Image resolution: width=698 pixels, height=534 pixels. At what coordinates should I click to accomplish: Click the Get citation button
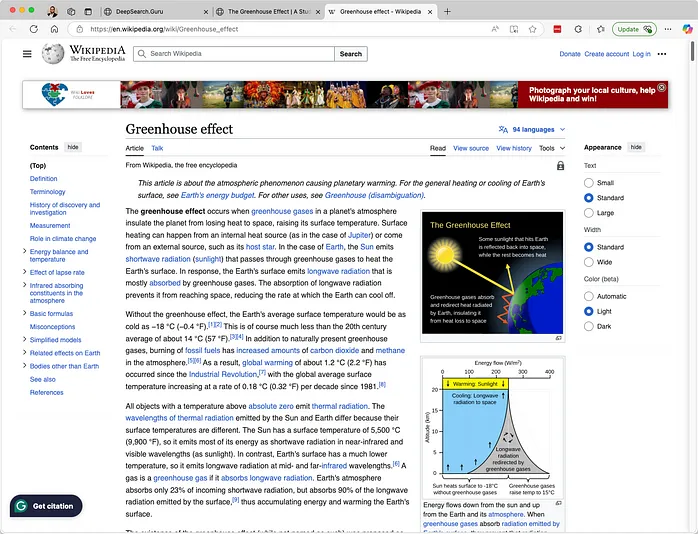click(x=45, y=507)
